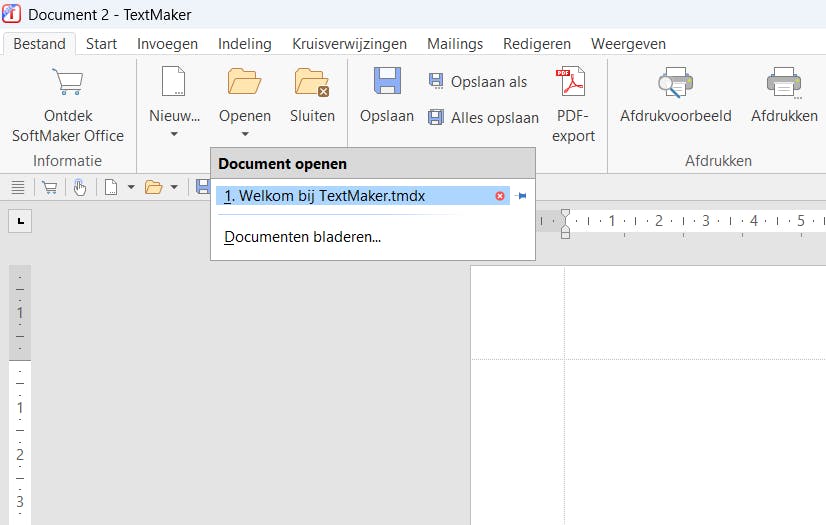This screenshot has width=826, height=525.
Task: Switch to the Weergeven tab
Action: coord(628,44)
